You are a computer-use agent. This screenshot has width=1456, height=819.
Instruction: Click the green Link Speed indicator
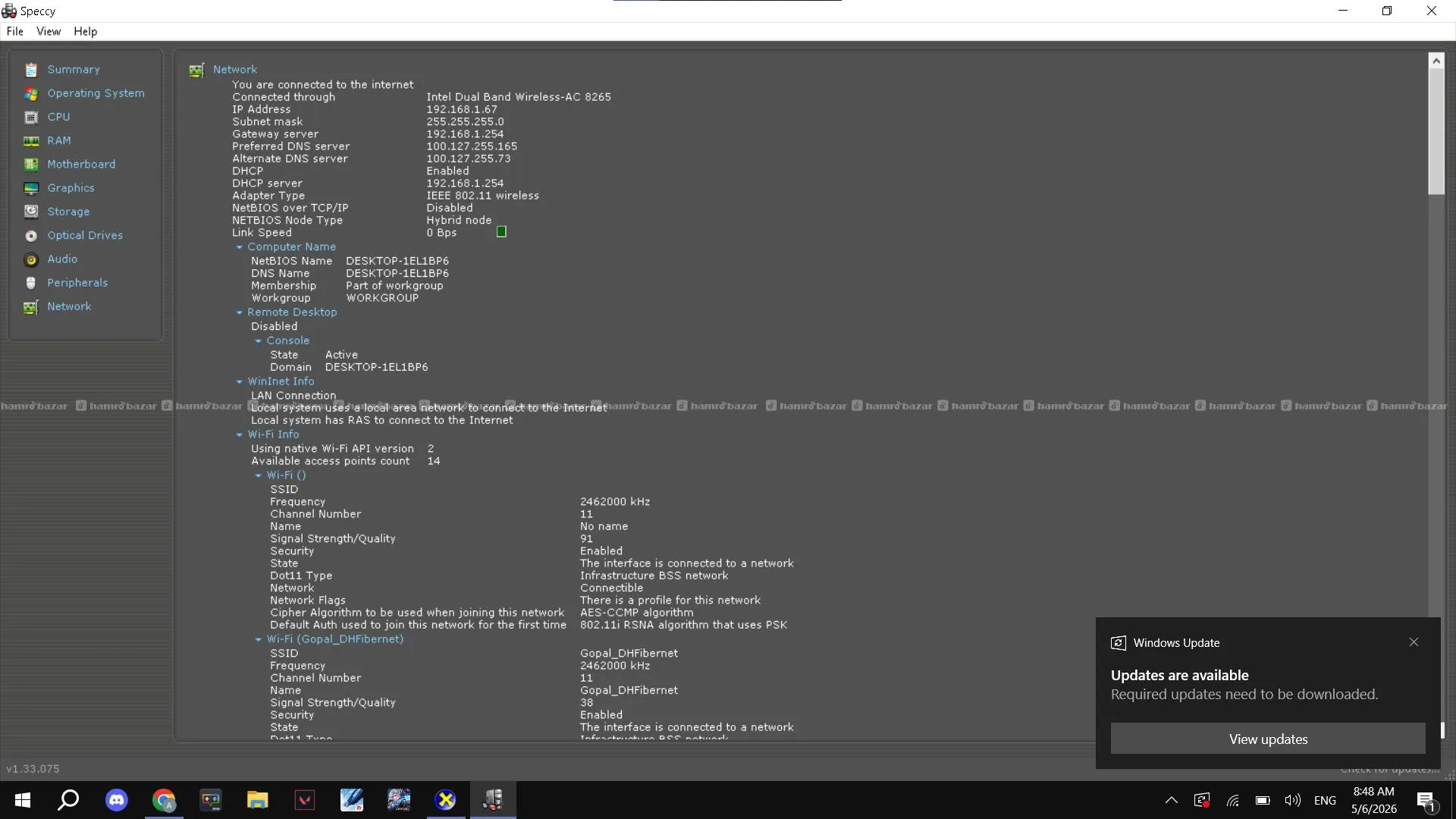click(x=501, y=232)
